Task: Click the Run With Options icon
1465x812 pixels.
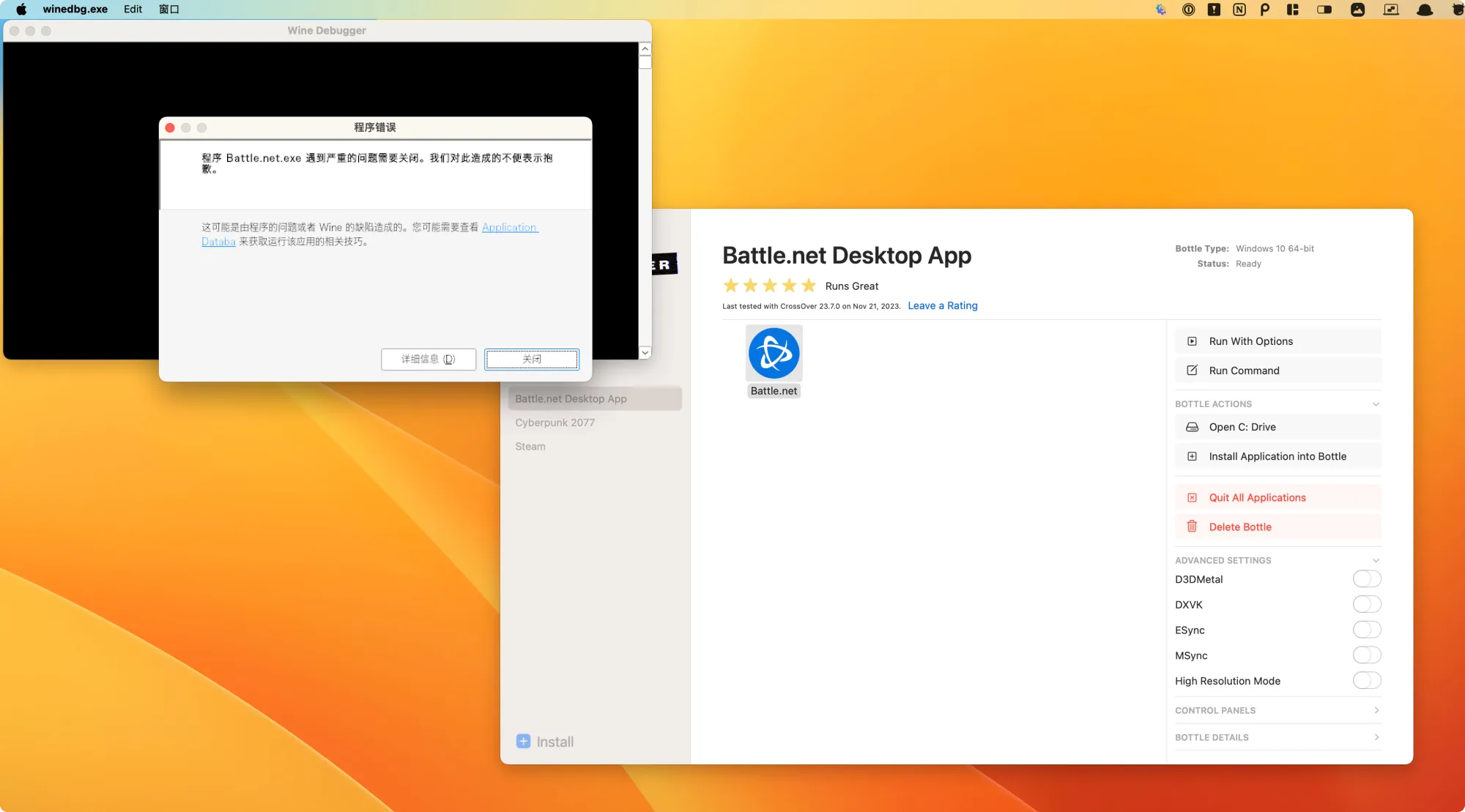Action: pos(1192,341)
